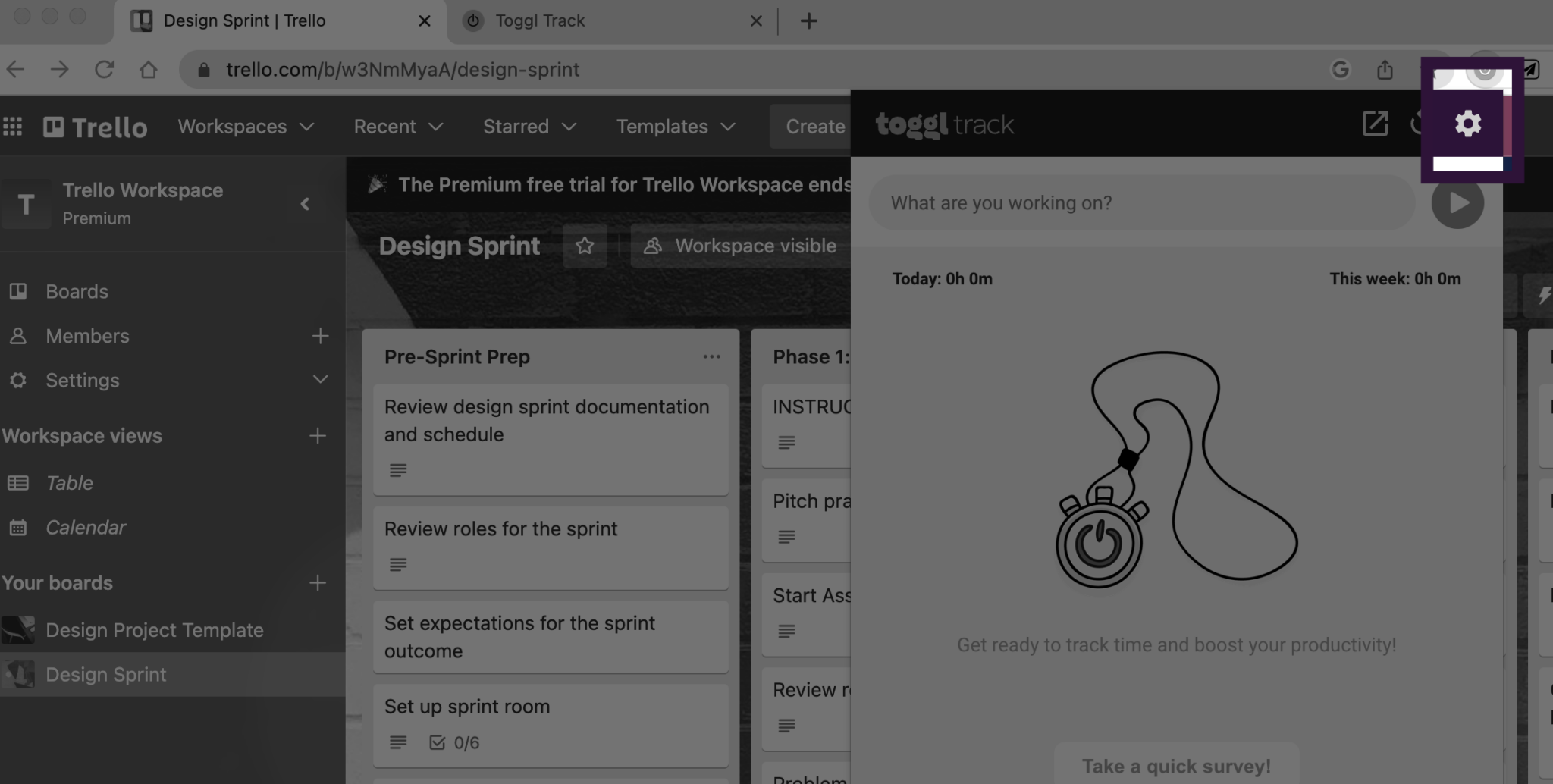Image resolution: width=1553 pixels, height=784 pixels.
Task: Star the Design Sprint board
Action: tap(585, 245)
